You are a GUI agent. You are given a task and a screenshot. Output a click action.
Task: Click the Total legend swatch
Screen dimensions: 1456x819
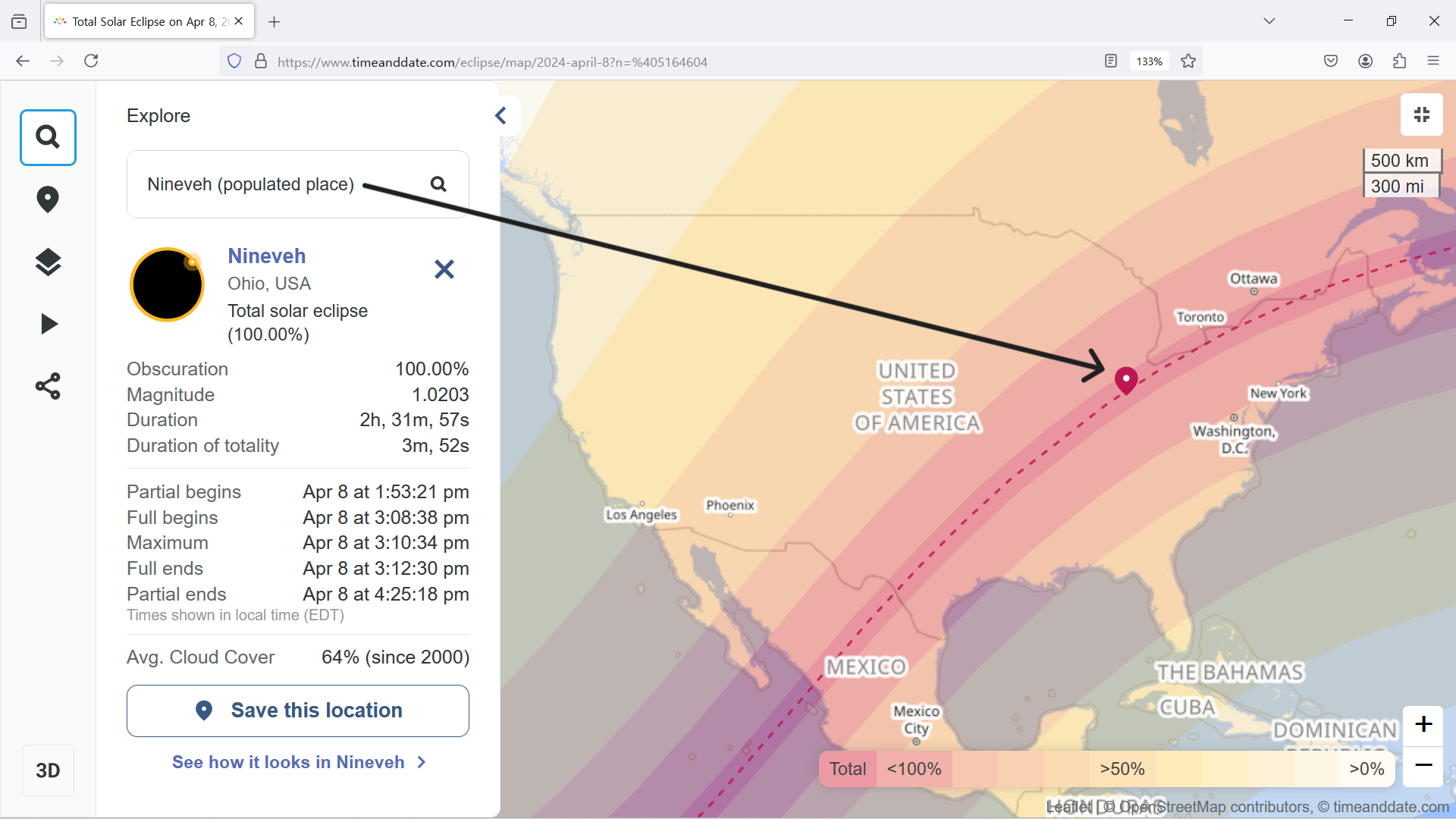pos(848,769)
